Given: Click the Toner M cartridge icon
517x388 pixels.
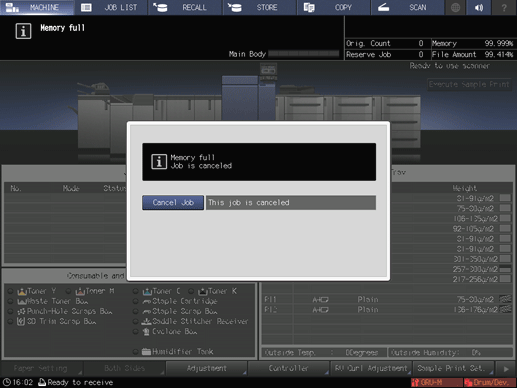Looking at the screenshot, I should click(80, 291).
